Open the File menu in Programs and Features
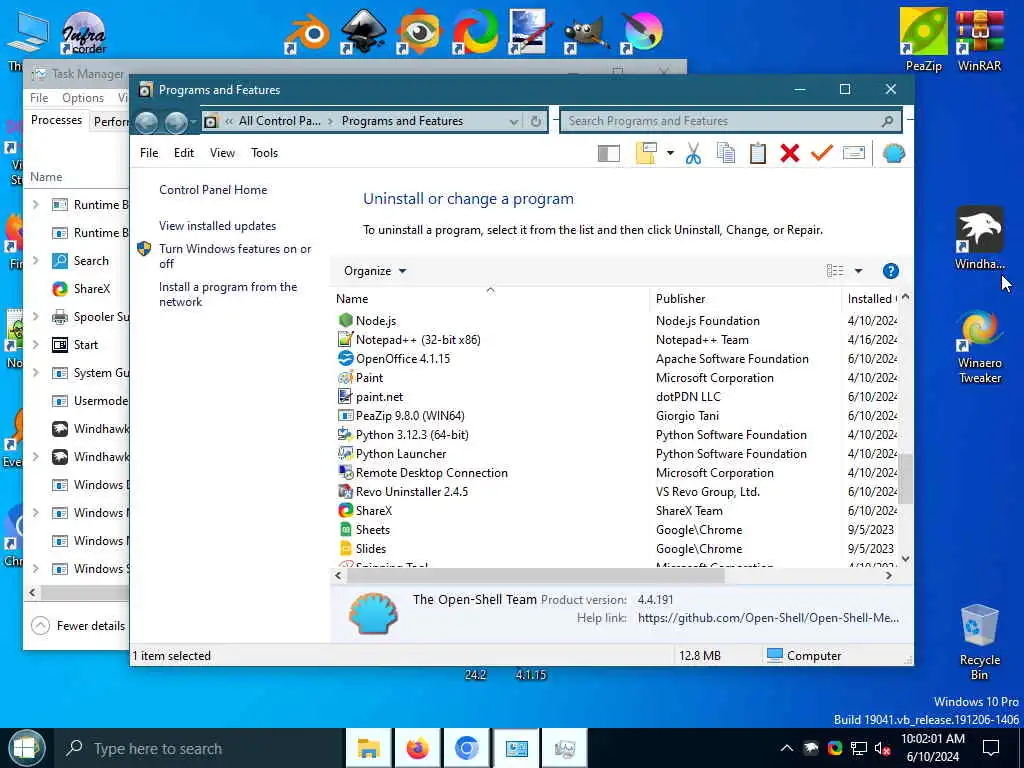Viewport: 1024px width, 768px height. tap(149, 153)
